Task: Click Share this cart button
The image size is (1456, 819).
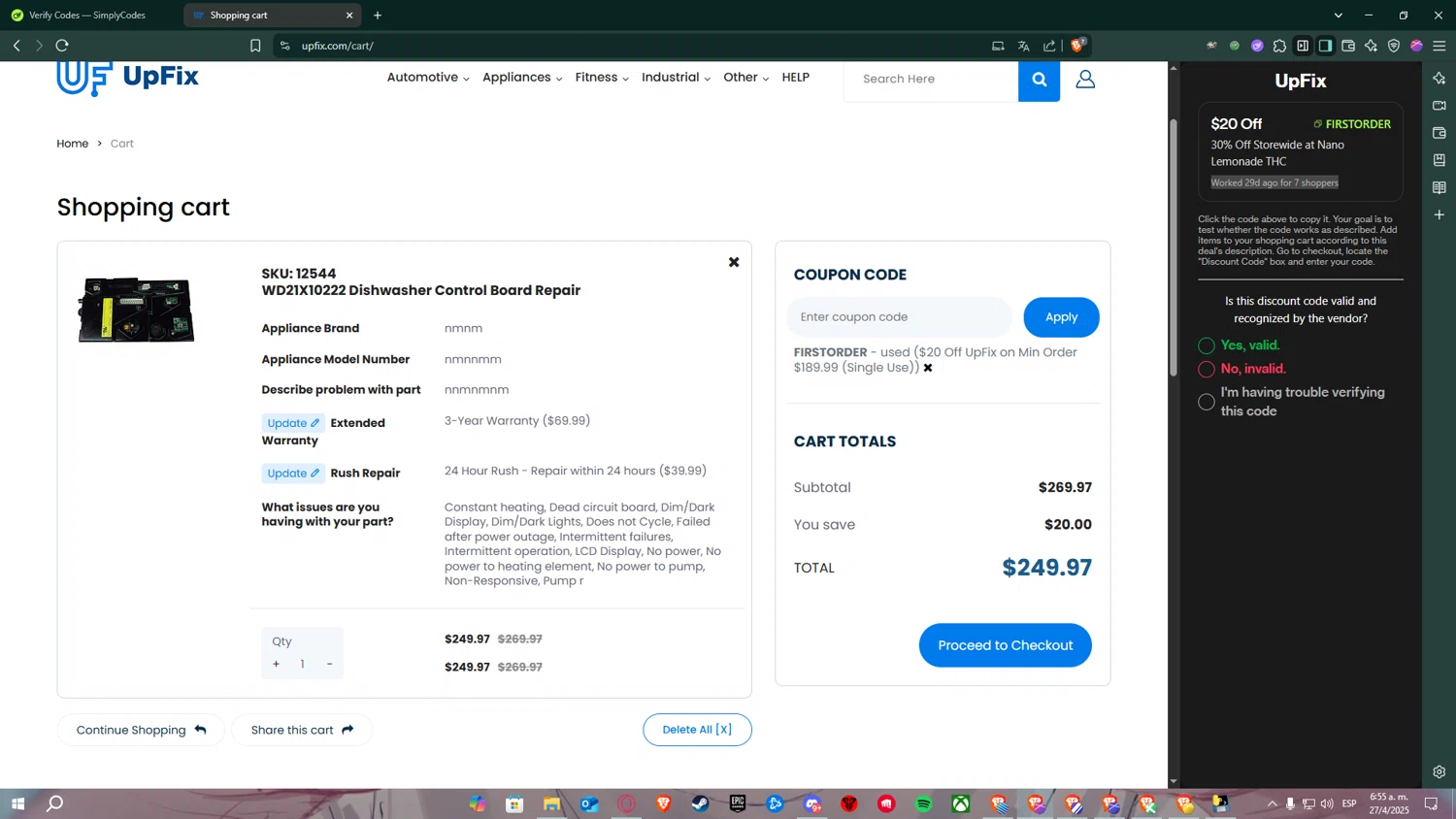Action: click(302, 730)
